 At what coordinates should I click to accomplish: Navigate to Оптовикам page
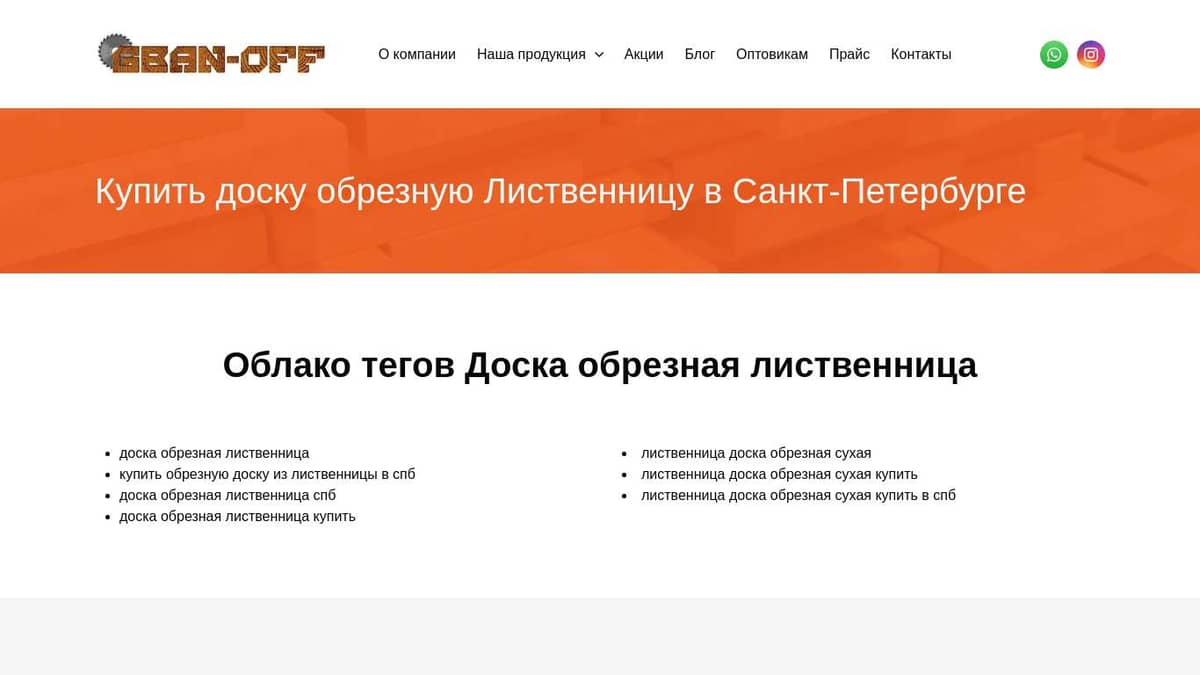[771, 54]
